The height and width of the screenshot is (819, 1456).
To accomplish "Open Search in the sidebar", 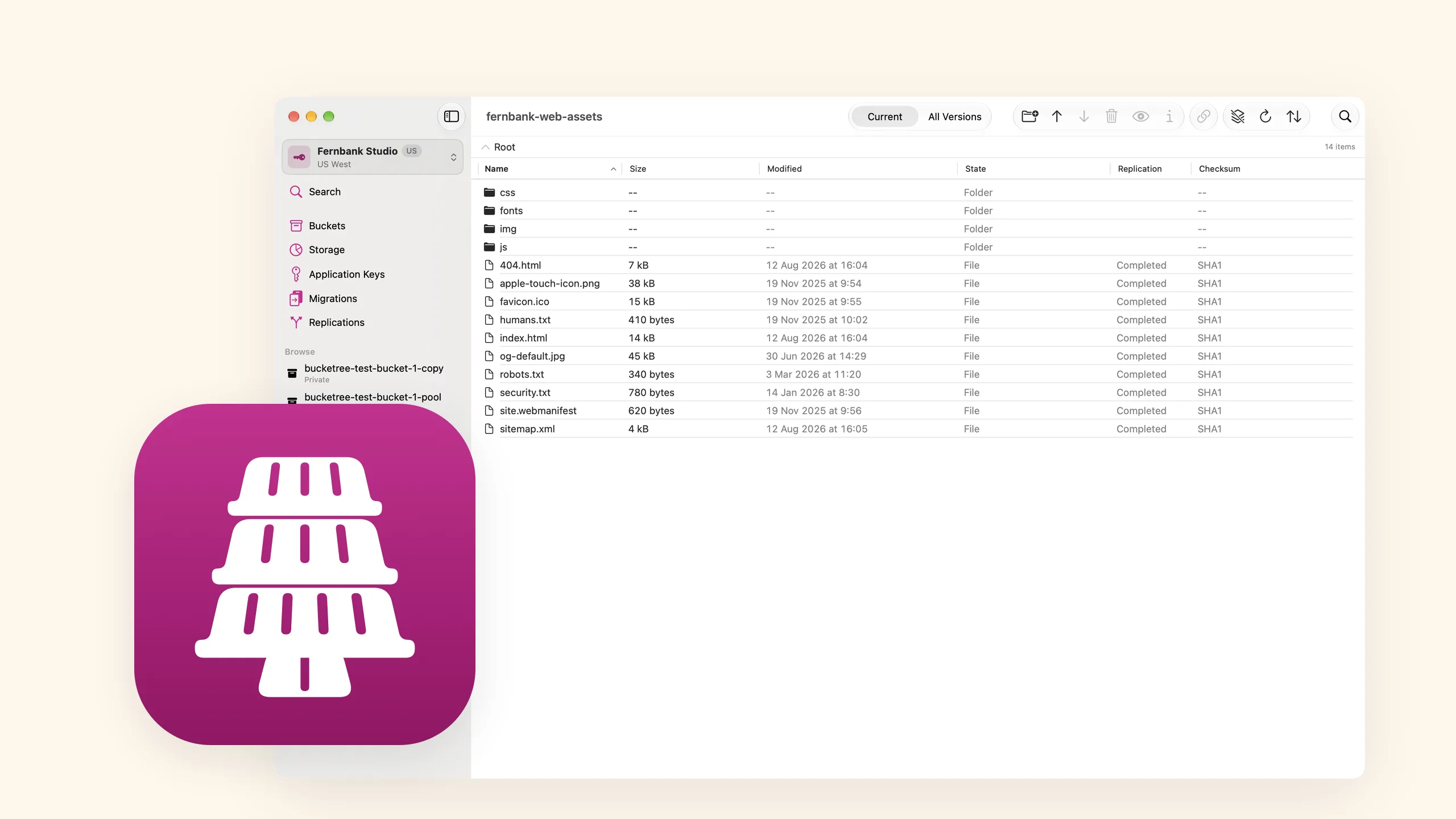I will (x=373, y=192).
